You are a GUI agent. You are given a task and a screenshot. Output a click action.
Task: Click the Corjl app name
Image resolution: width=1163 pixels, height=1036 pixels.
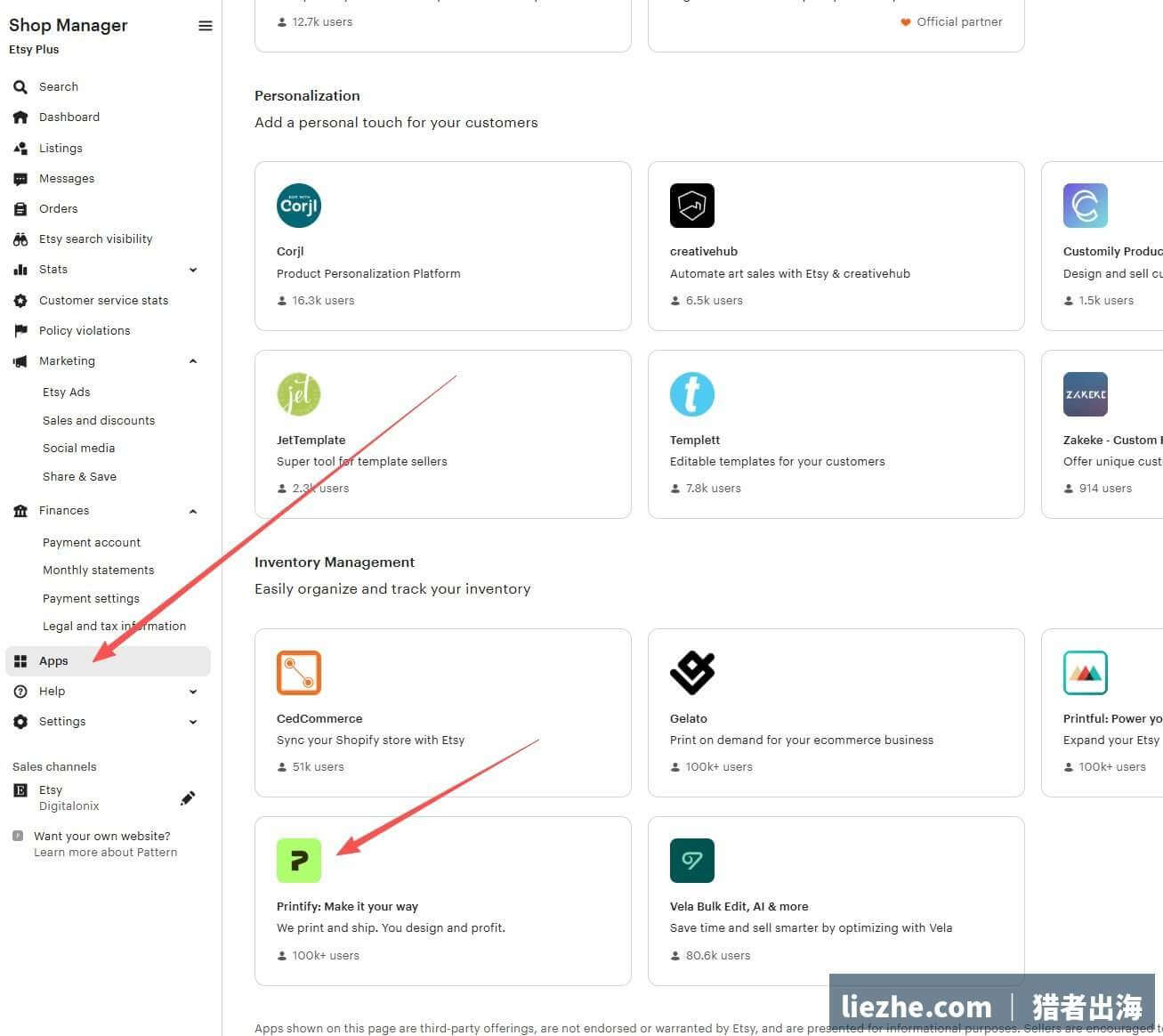290,252
